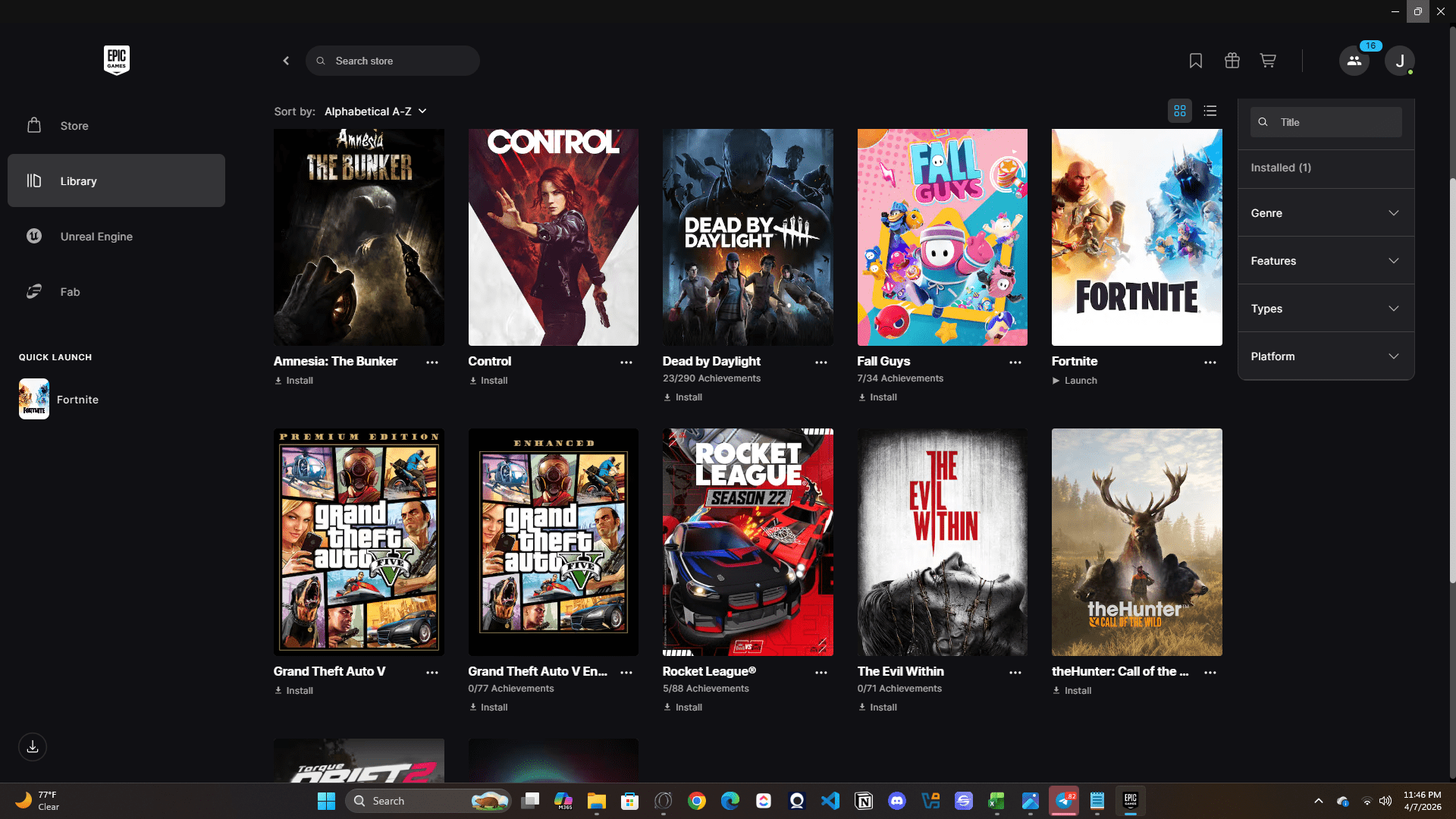Filter by Installed (1) games
This screenshot has width=1456, height=819.
click(1281, 168)
